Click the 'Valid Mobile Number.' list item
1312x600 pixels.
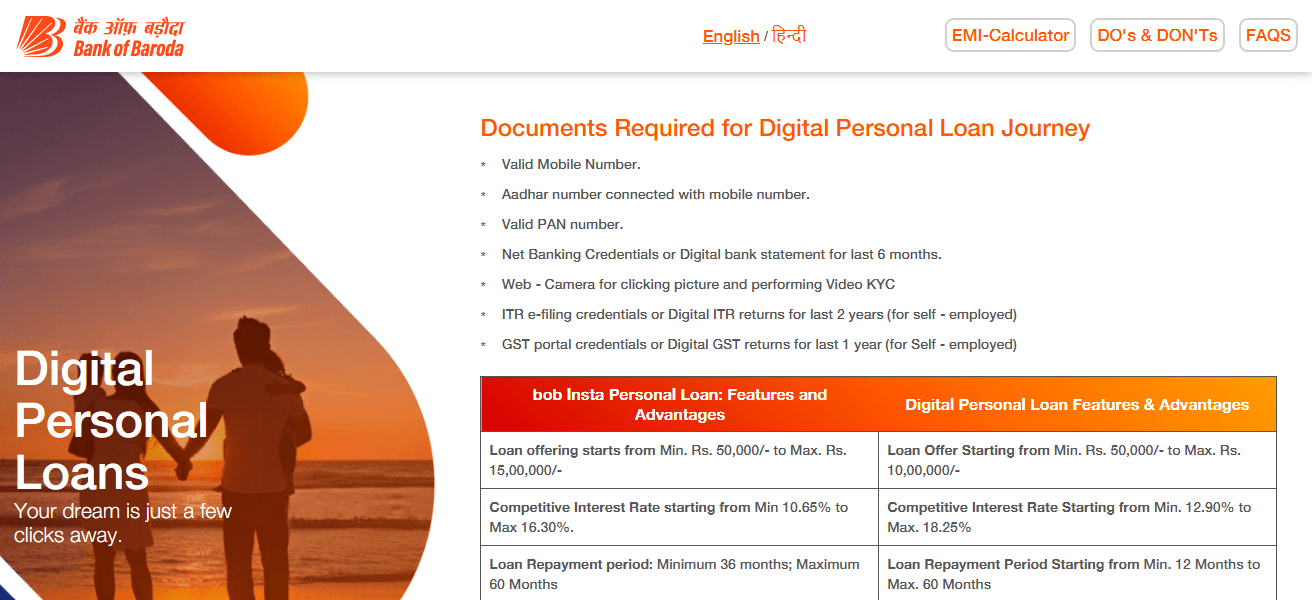[571, 164]
